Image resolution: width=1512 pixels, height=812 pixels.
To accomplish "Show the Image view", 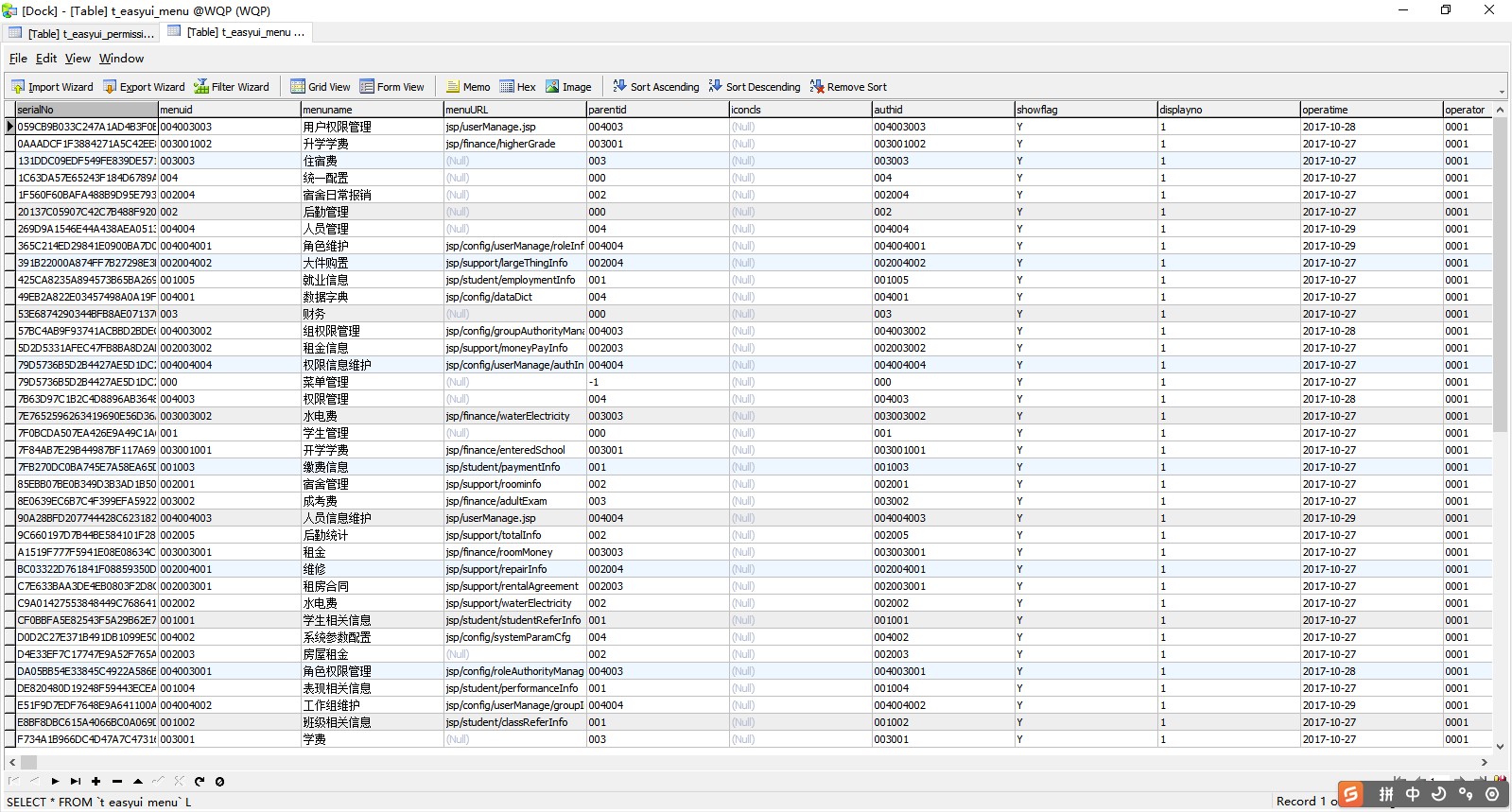I will click(x=568, y=87).
